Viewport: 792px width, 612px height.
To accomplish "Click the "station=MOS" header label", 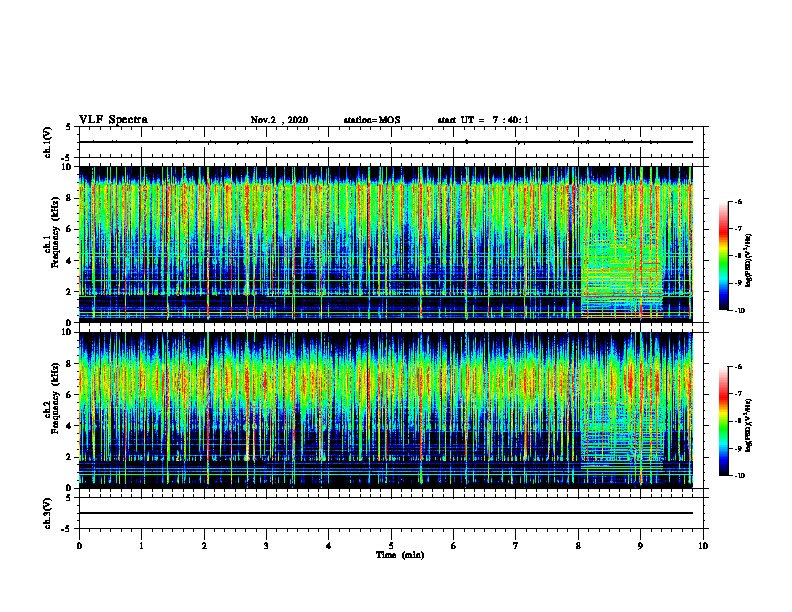I will [x=372, y=120].
